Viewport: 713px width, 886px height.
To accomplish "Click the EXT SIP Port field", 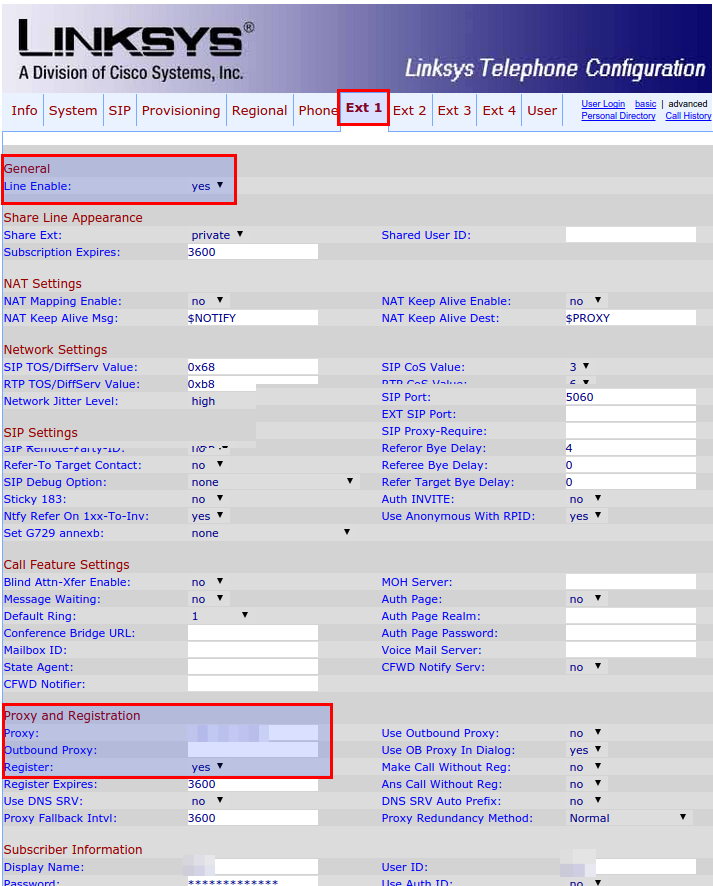I will click(x=631, y=414).
